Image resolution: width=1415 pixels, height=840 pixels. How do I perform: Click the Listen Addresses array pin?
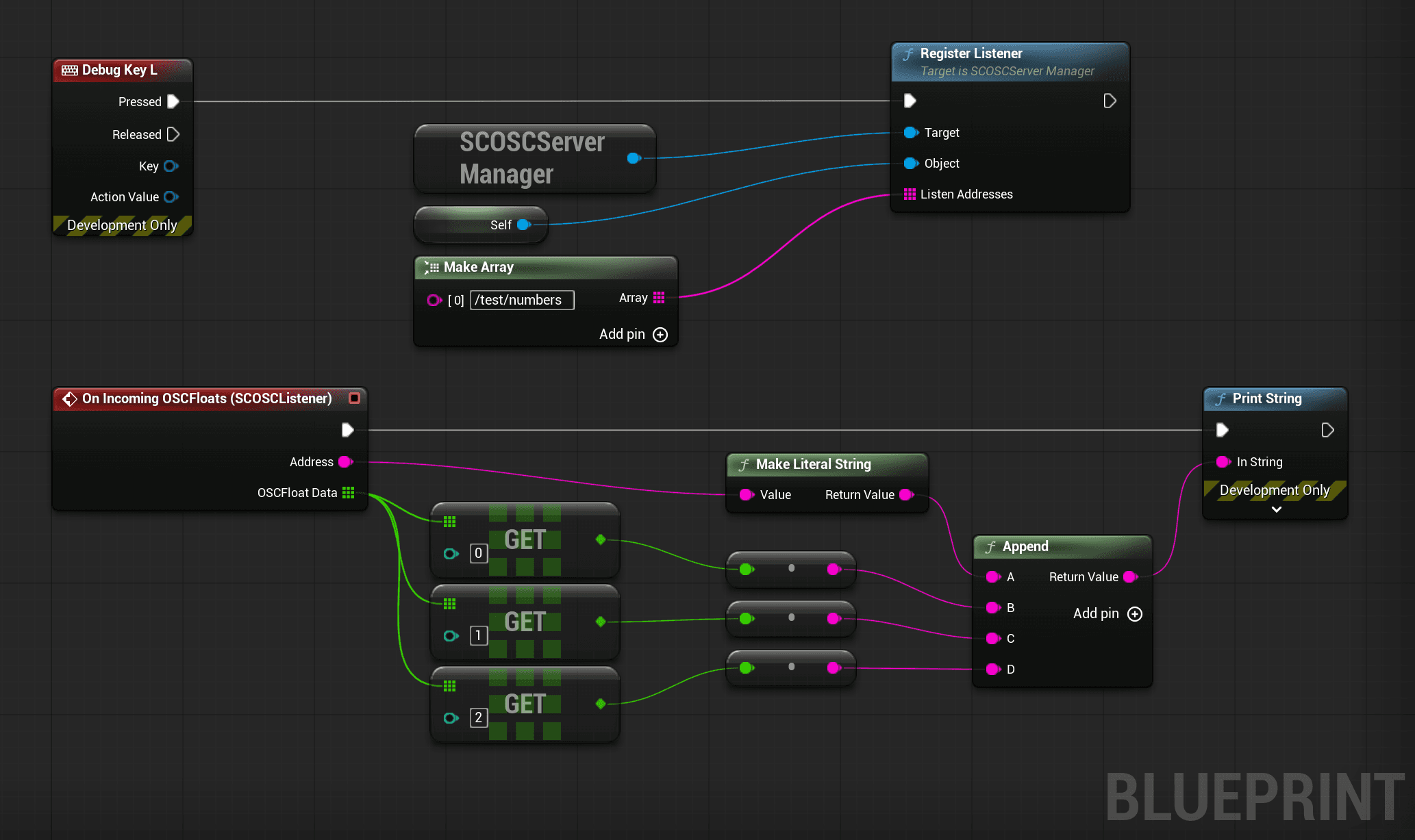click(910, 194)
